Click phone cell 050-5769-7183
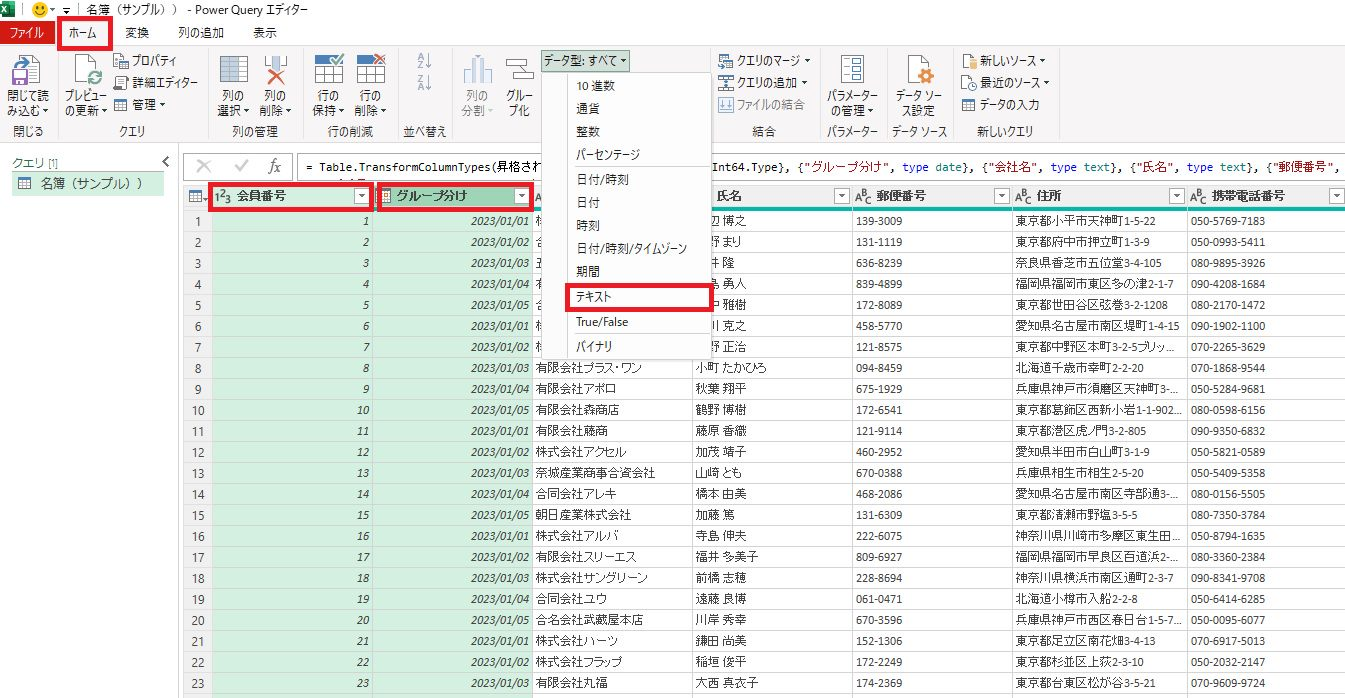The width and height of the screenshot is (1345, 698). pyautogui.click(x=1266, y=221)
